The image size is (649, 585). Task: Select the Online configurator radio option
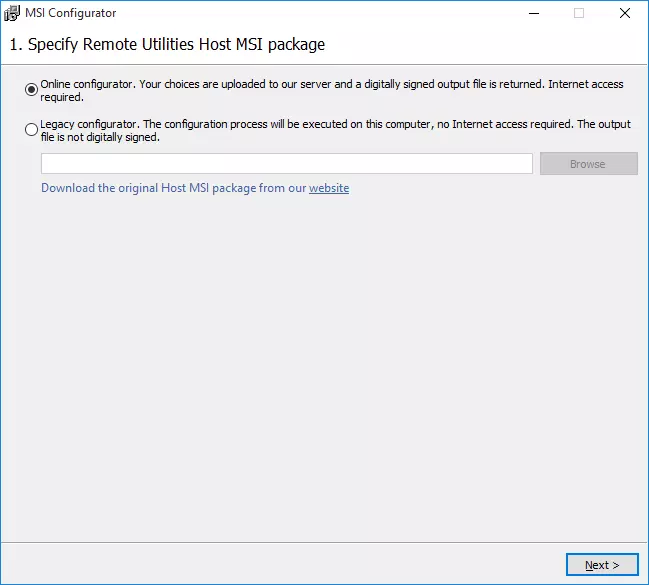coord(31,89)
